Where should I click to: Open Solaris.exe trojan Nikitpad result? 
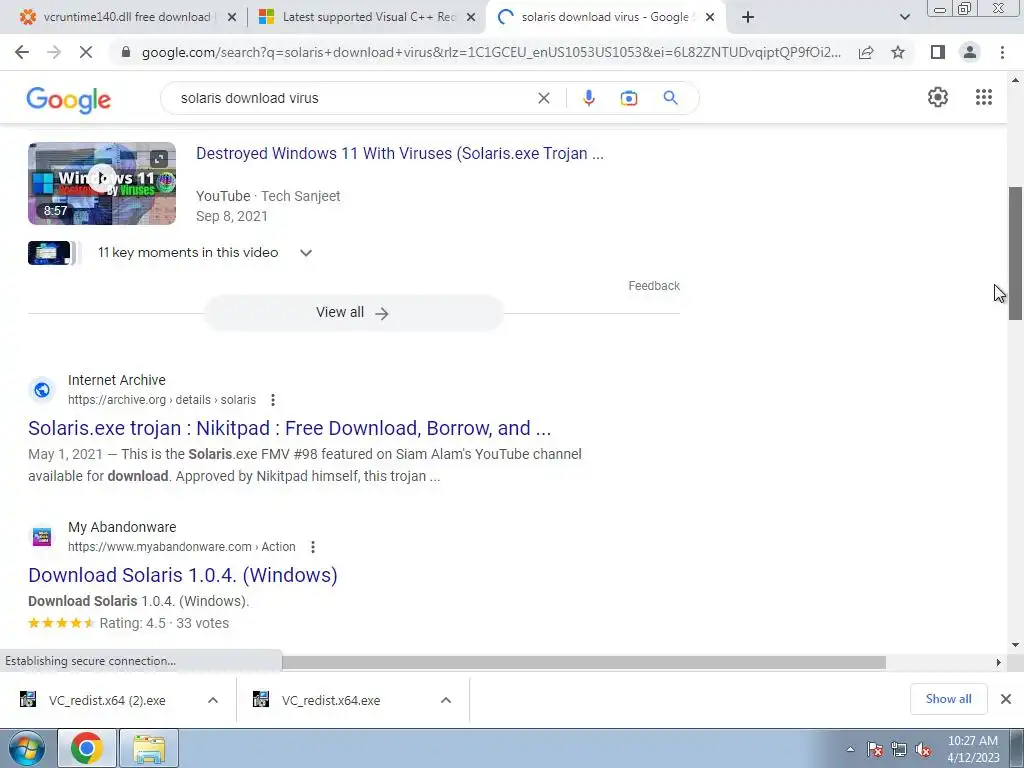(289, 428)
